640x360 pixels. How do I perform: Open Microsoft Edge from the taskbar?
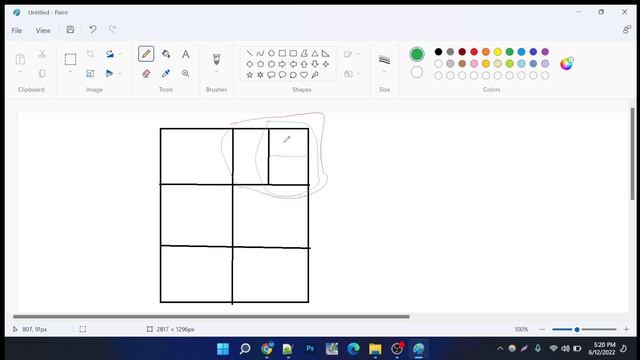[x=353, y=349]
